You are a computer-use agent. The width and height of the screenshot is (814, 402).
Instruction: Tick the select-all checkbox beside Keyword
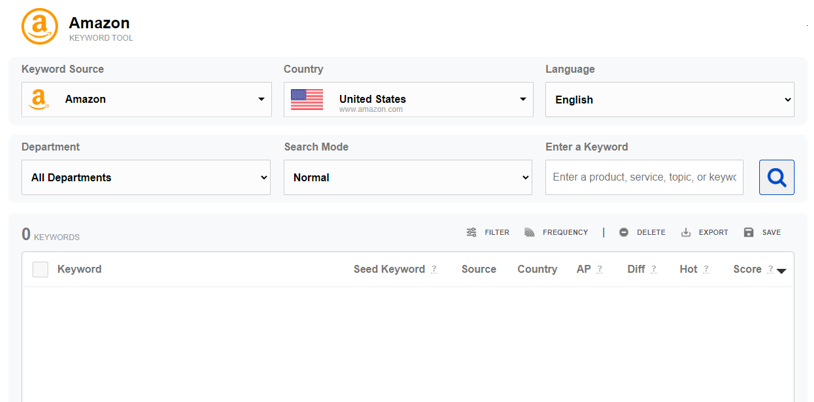tap(40, 269)
